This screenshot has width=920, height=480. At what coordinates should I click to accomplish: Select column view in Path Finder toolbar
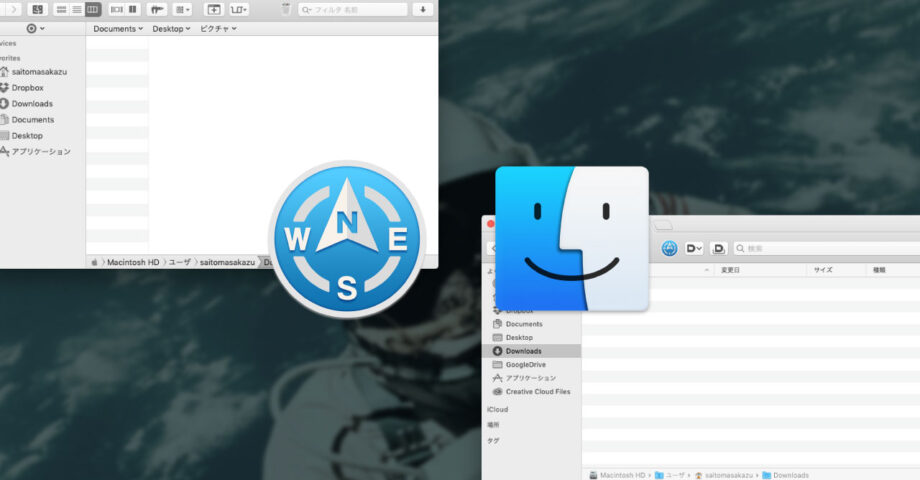[93, 9]
